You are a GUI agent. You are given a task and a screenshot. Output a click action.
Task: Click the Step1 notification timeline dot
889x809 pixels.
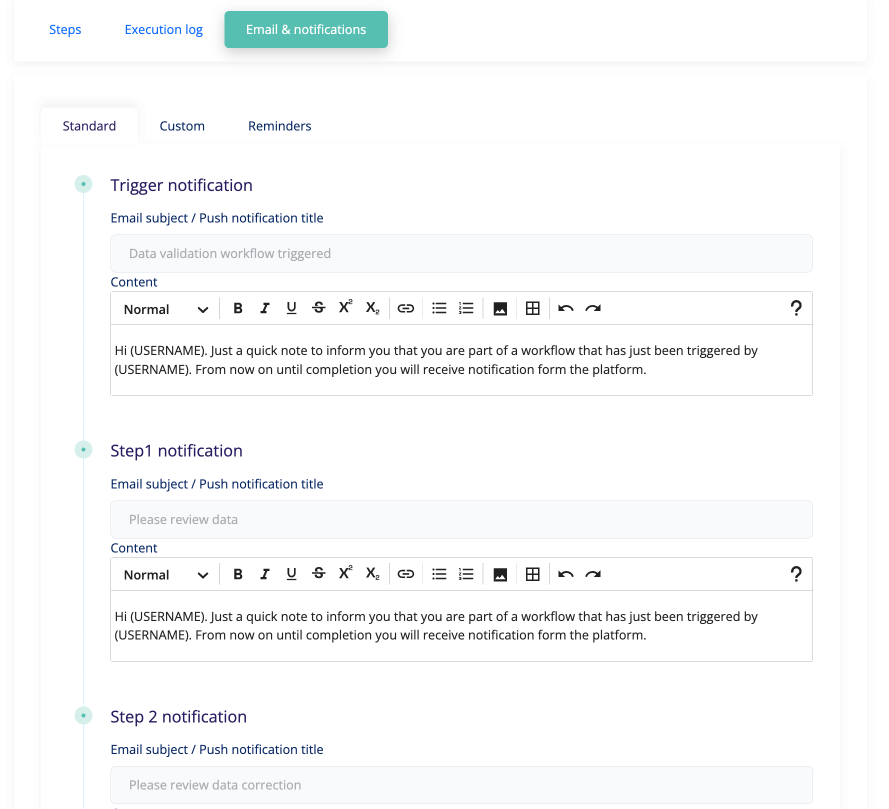point(83,450)
